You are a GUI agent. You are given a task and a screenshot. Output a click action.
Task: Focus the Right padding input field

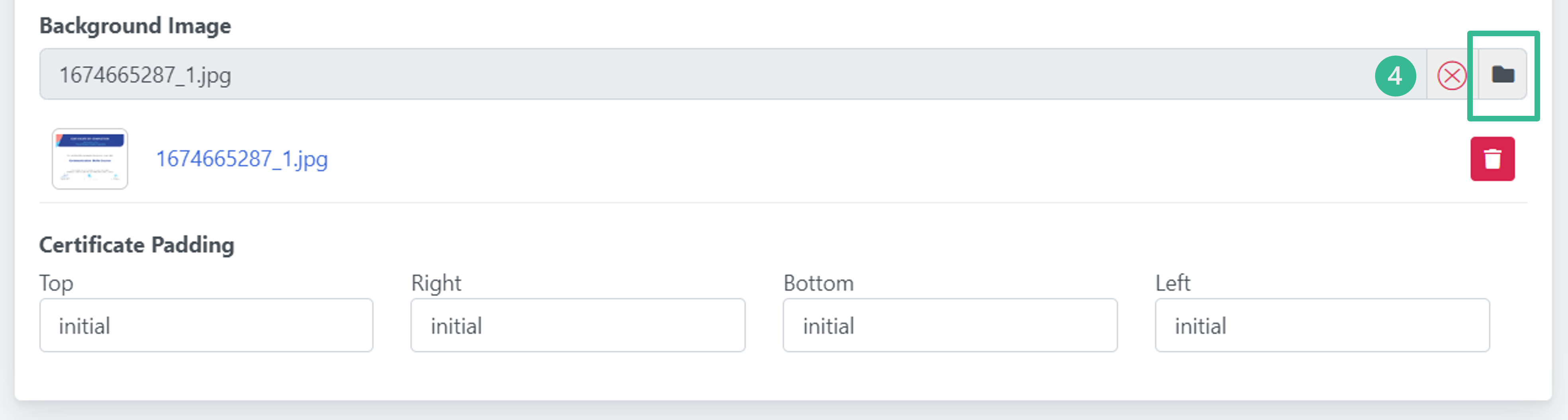578,325
